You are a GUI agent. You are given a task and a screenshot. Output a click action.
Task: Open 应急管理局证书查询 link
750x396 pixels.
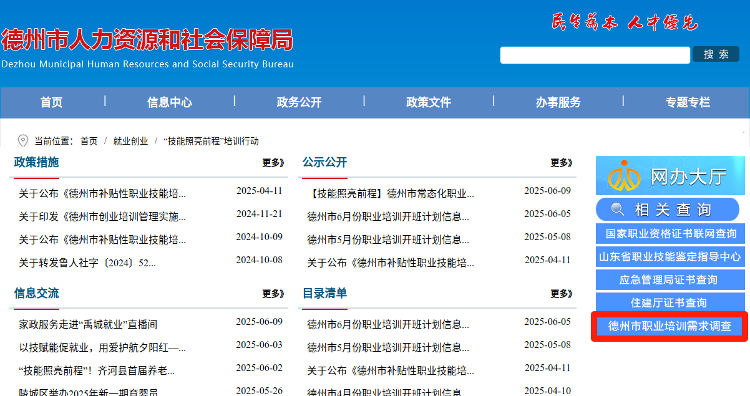point(670,280)
